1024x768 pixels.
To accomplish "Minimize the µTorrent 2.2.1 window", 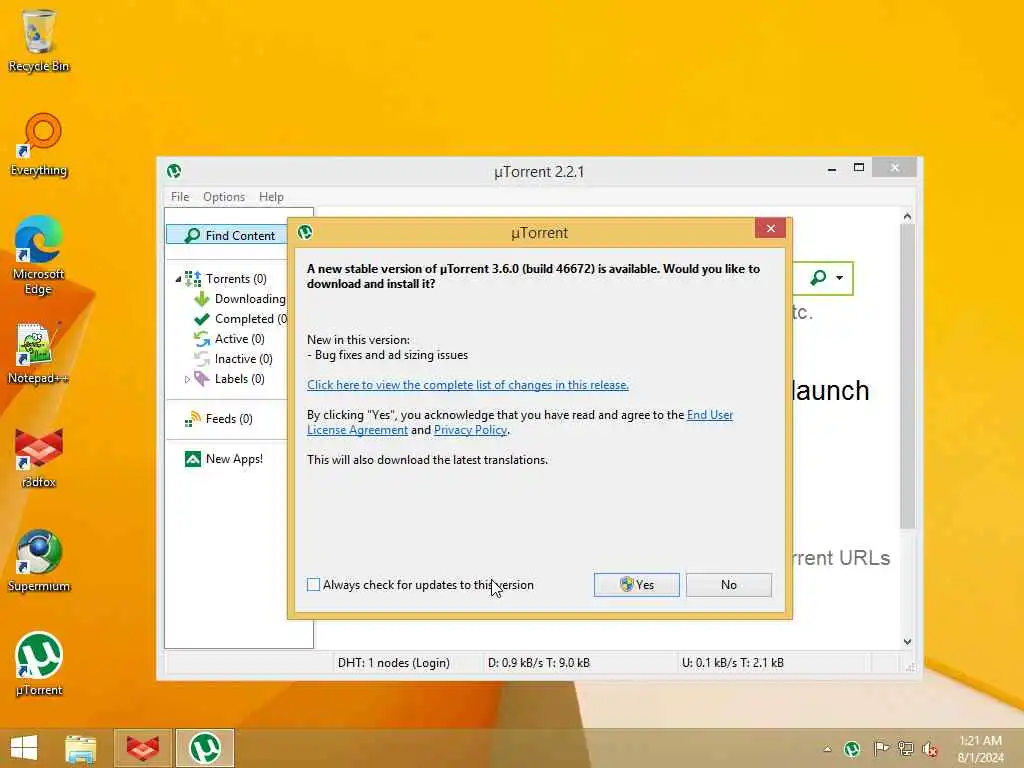I will 831,168.
